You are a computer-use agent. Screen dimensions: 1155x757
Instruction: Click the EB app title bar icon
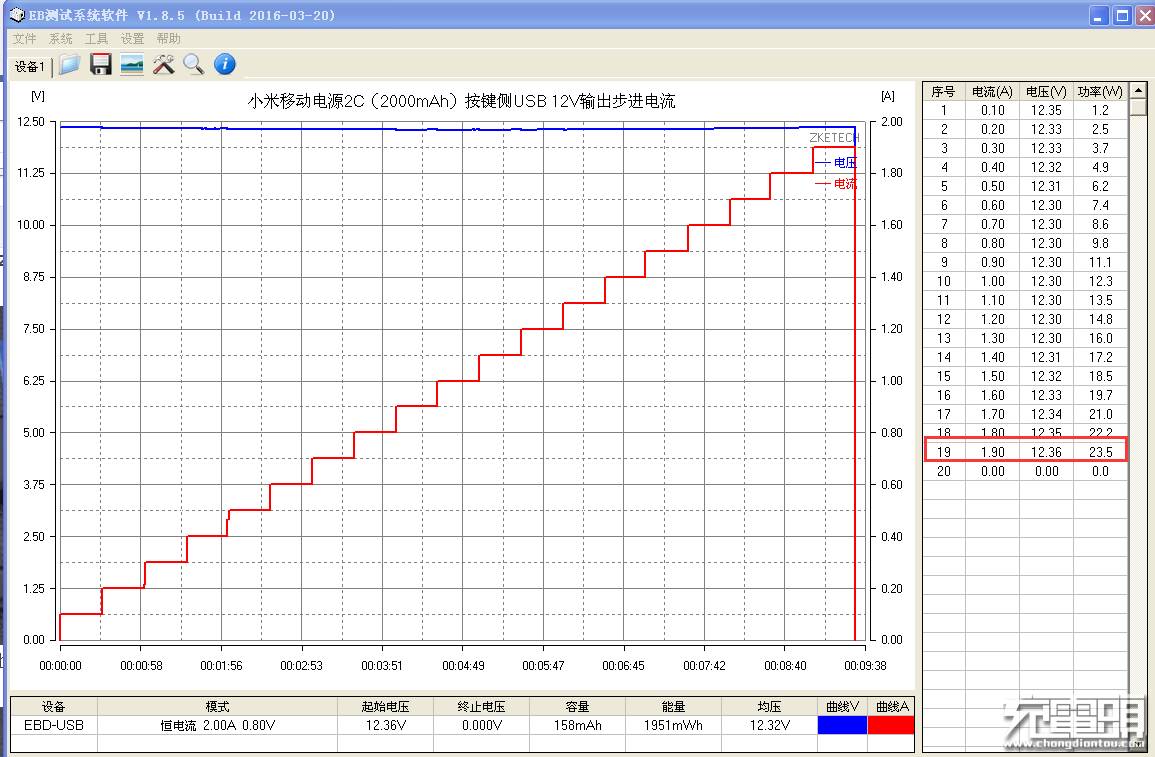tap(16, 15)
